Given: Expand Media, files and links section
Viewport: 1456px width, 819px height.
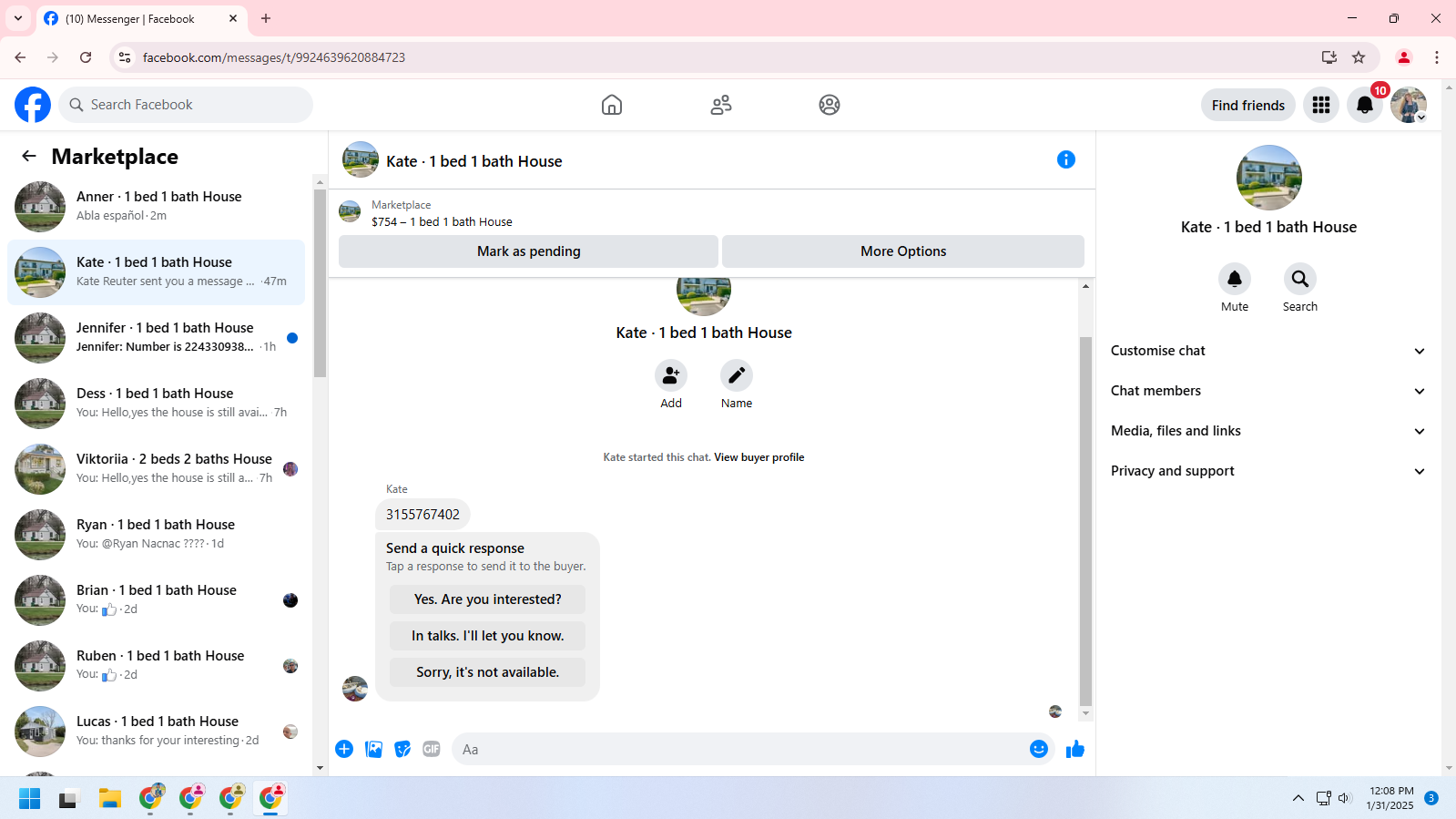Looking at the screenshot, I should pos(1268,431).
